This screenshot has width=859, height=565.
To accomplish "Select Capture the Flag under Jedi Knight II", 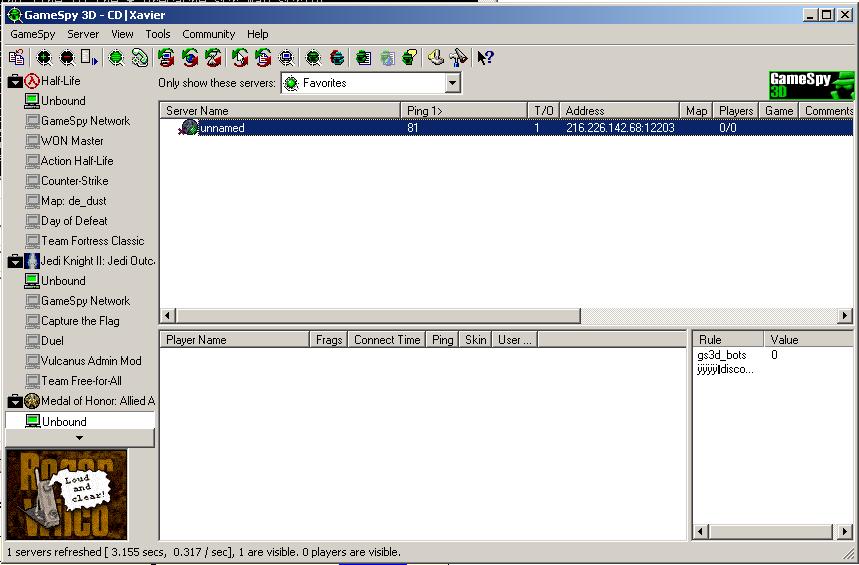I will [x=80, y=321].
